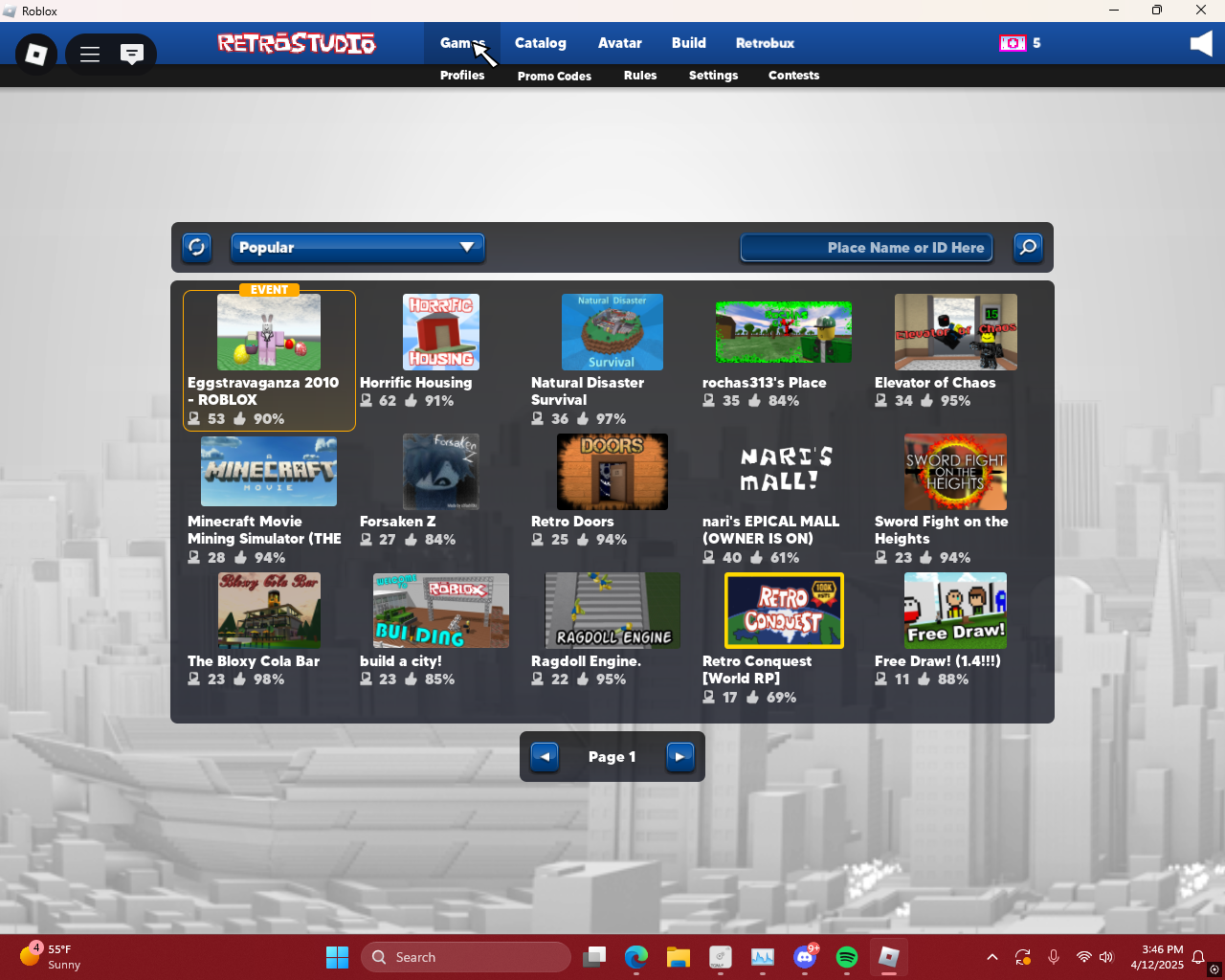The image size is (1225, 980).
Task: Refresh the games list
Action: pyautogui.click(x=197, y=248)
